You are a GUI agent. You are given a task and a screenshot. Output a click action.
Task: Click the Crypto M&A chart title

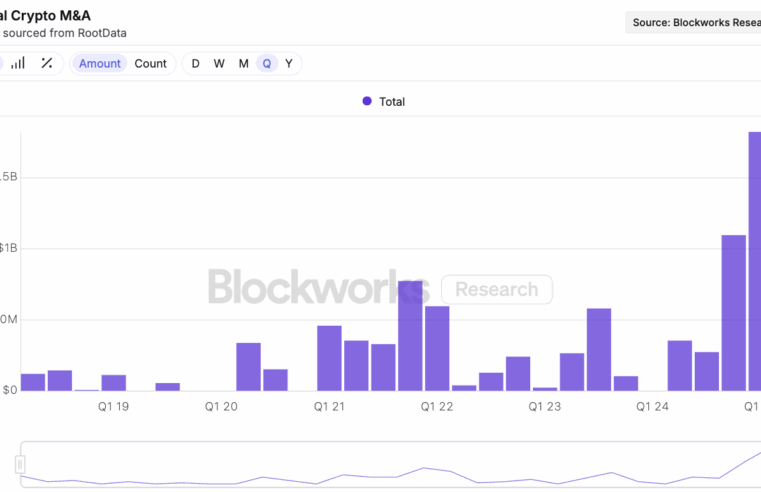pyautogui.click(x=45, y=16)
